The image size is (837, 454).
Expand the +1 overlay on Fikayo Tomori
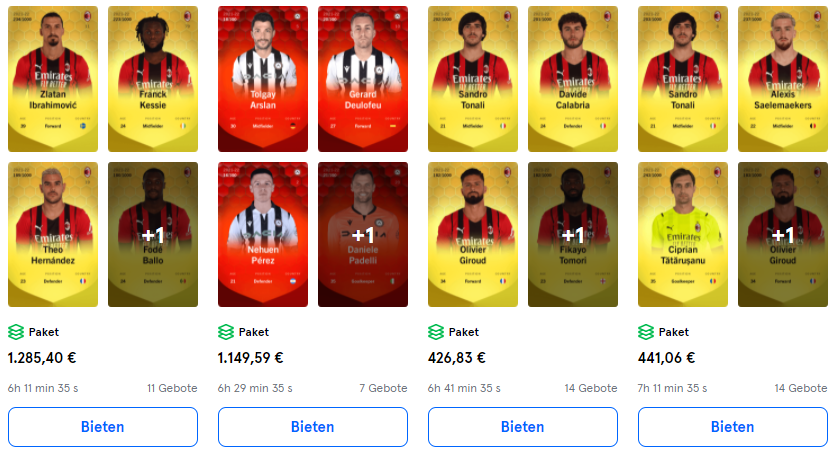573,235
